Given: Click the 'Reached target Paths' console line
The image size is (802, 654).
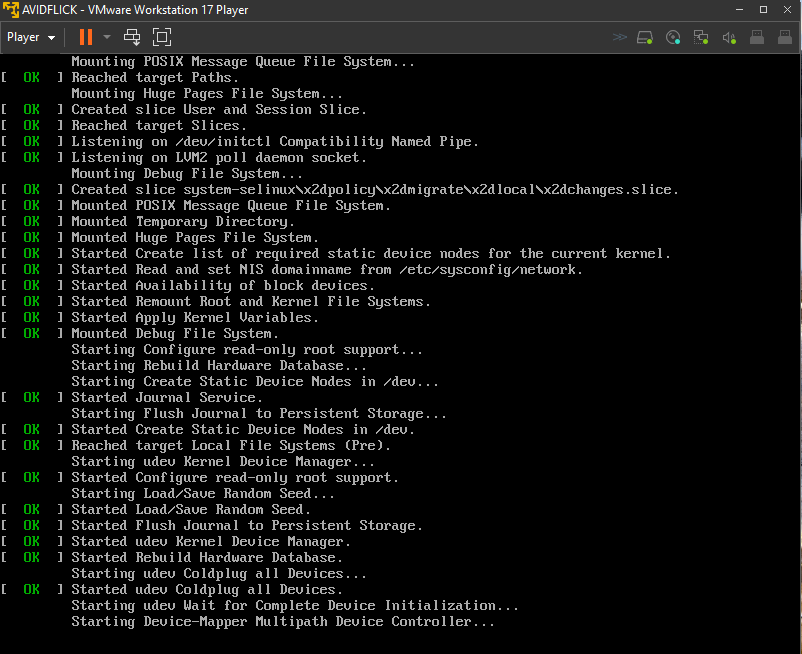Looking at the screenshot, I should point(155,77).
